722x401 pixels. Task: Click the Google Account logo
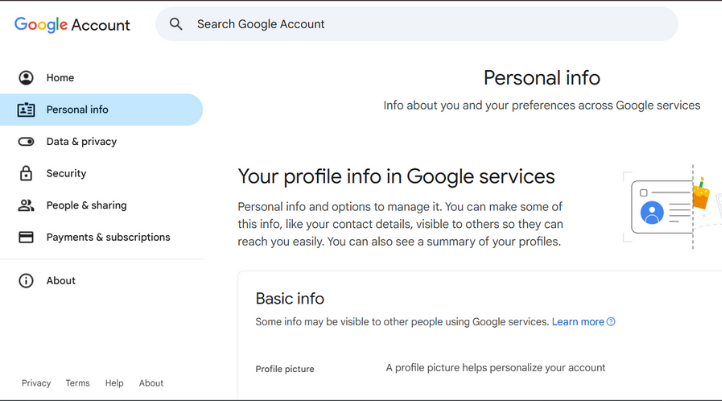(72, 25)
